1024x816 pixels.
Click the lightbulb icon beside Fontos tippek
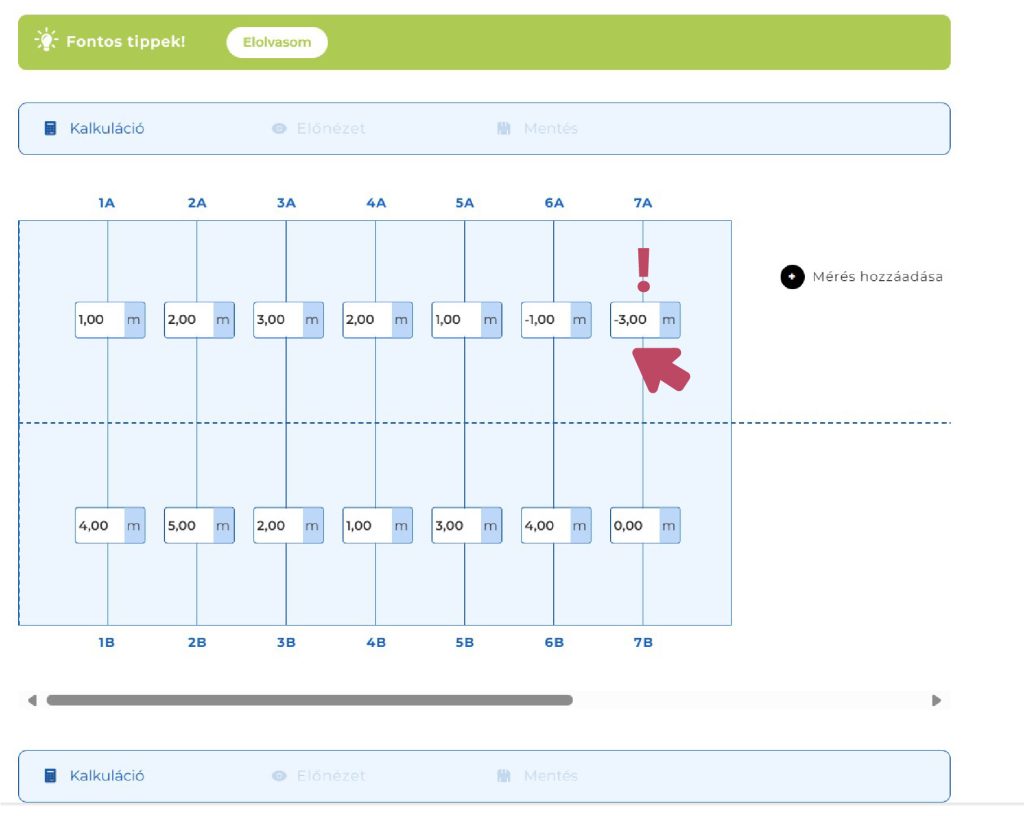pos(46,42)
